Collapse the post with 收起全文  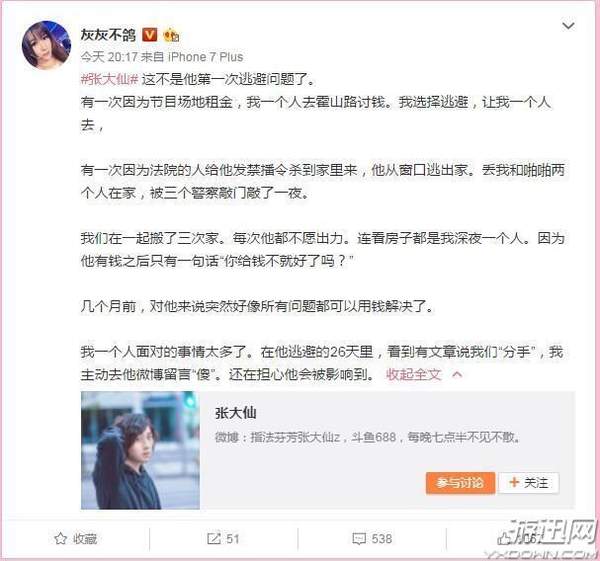414,374
